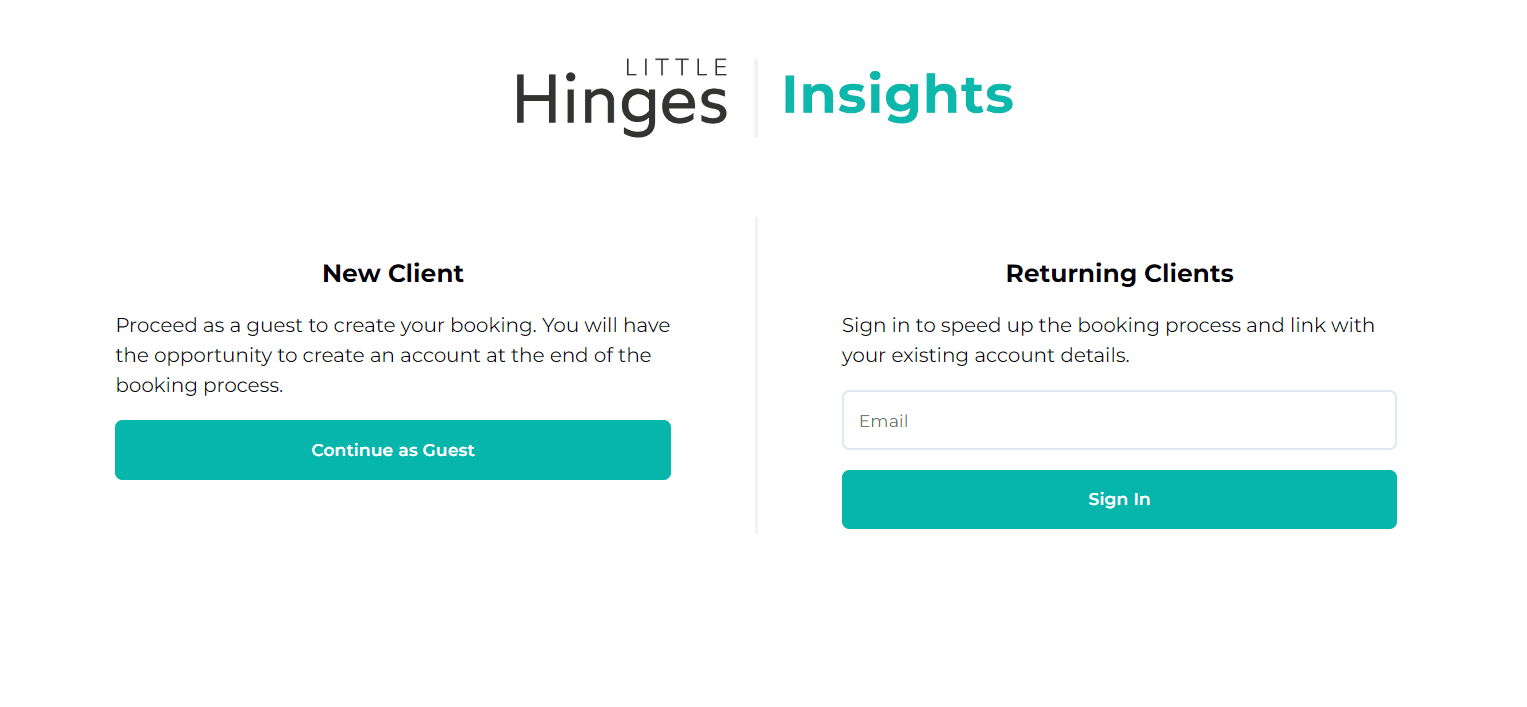Image resolution: width=1527 pixels, height=707 pixels.
Task: Select the teal Insights branding
Action: 897,95
